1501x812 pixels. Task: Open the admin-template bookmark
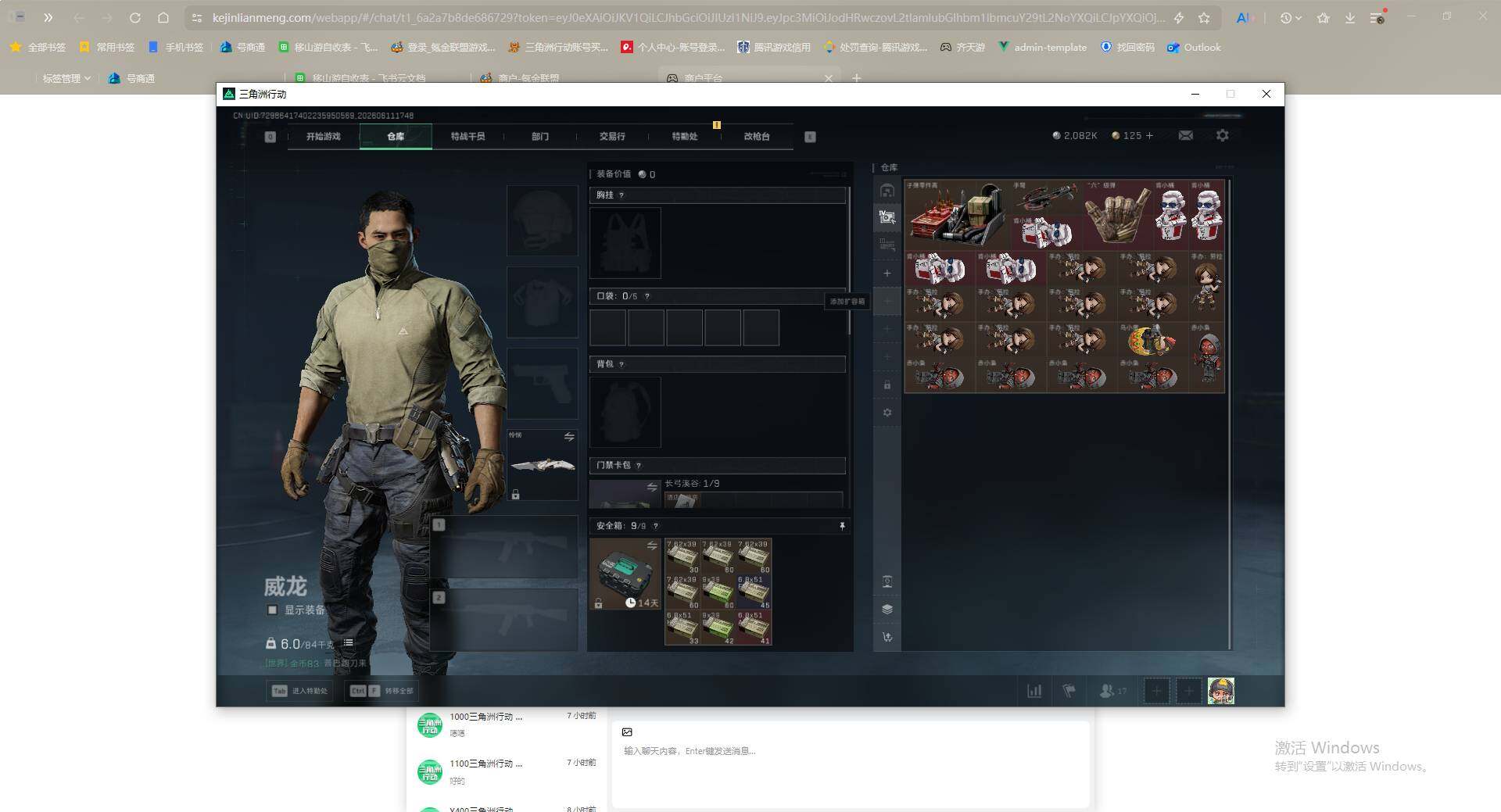pos(1042,47)
